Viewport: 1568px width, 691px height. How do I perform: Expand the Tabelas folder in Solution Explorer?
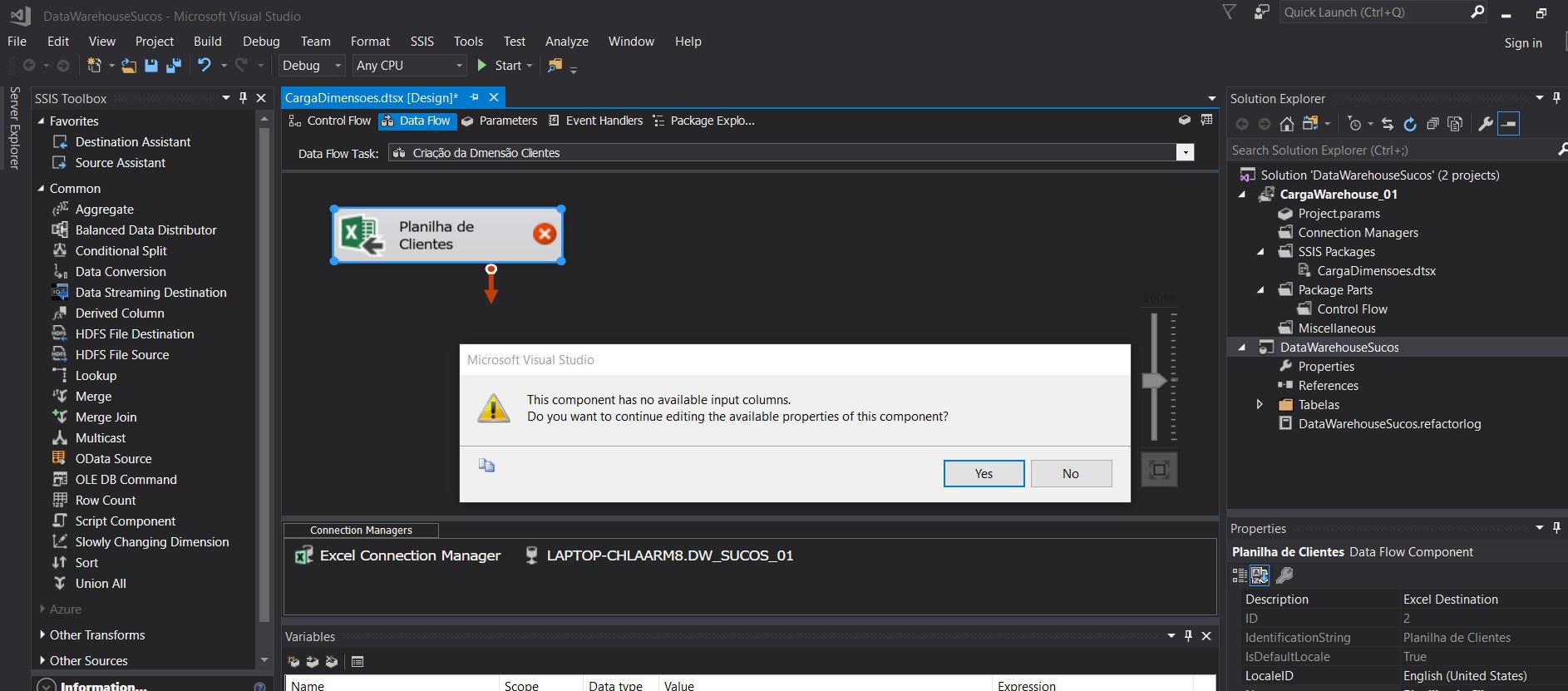1260,404
